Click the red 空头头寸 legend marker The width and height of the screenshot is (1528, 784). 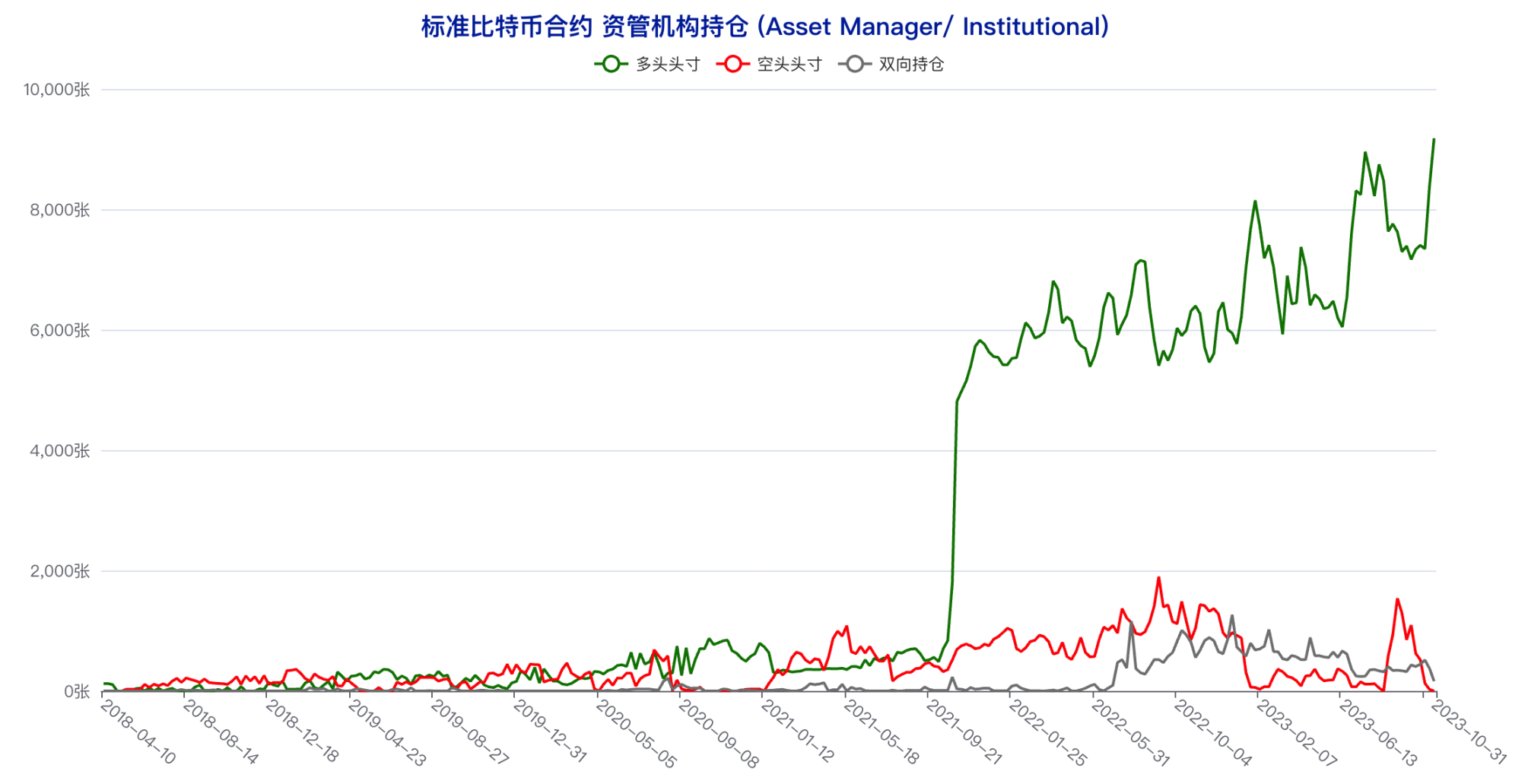click(x=732, y=65)
